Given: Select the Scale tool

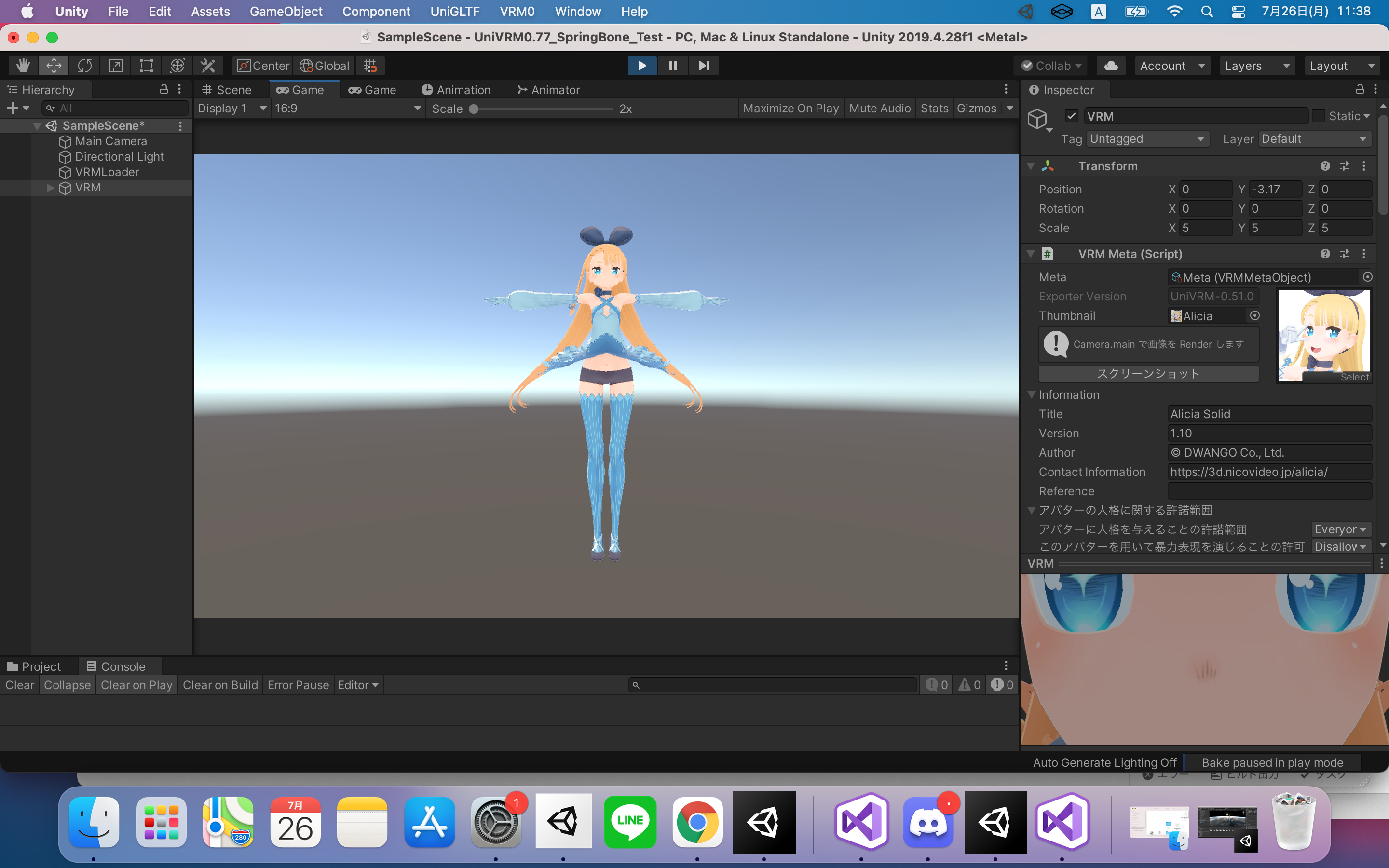Looking at the screenshot, I should click(115, 66).
